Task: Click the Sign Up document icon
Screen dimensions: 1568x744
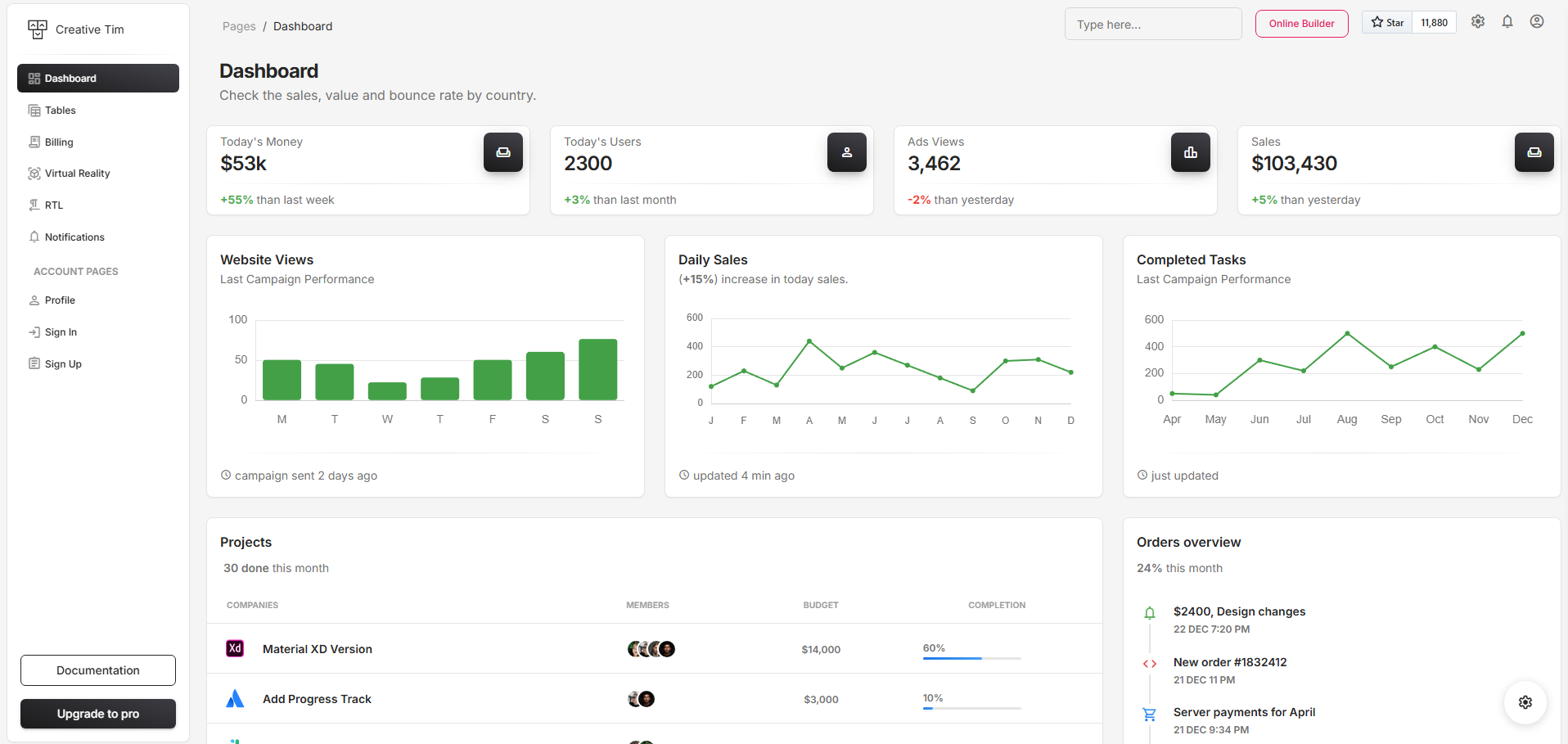Action: coord(34,363)
